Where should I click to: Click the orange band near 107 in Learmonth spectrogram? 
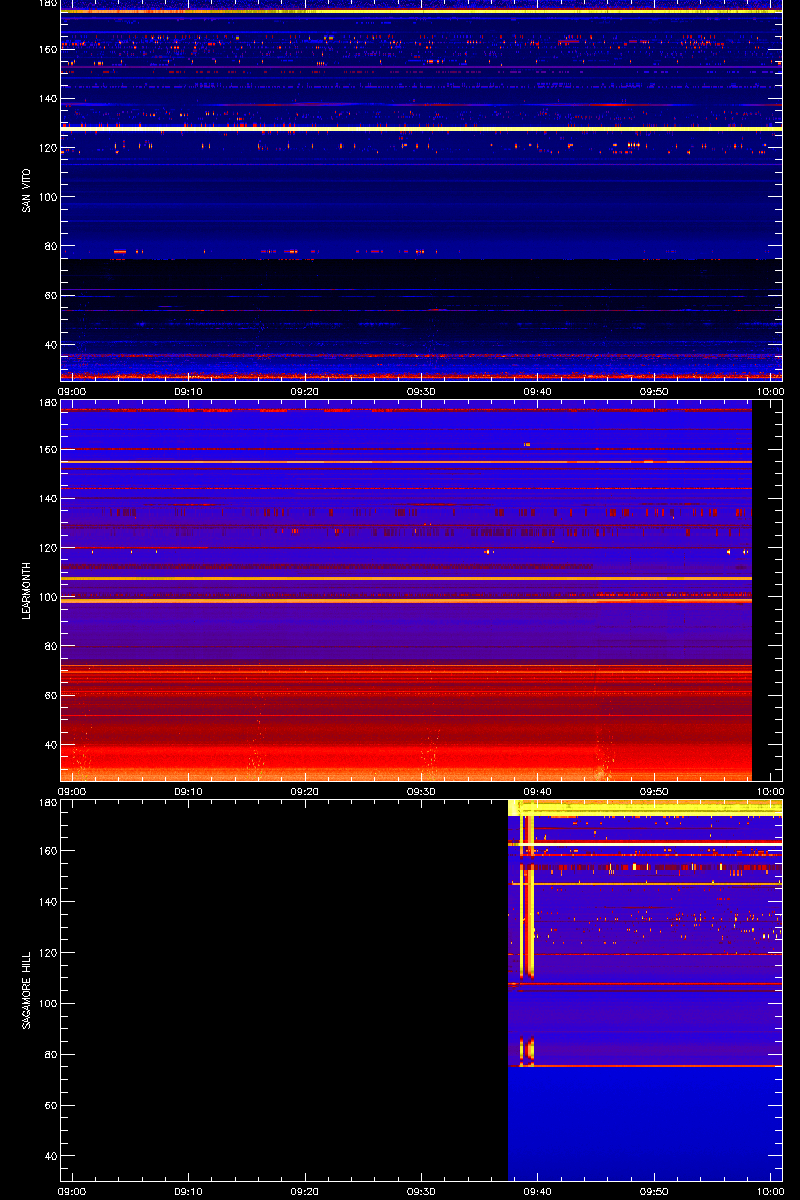point(406,579)
